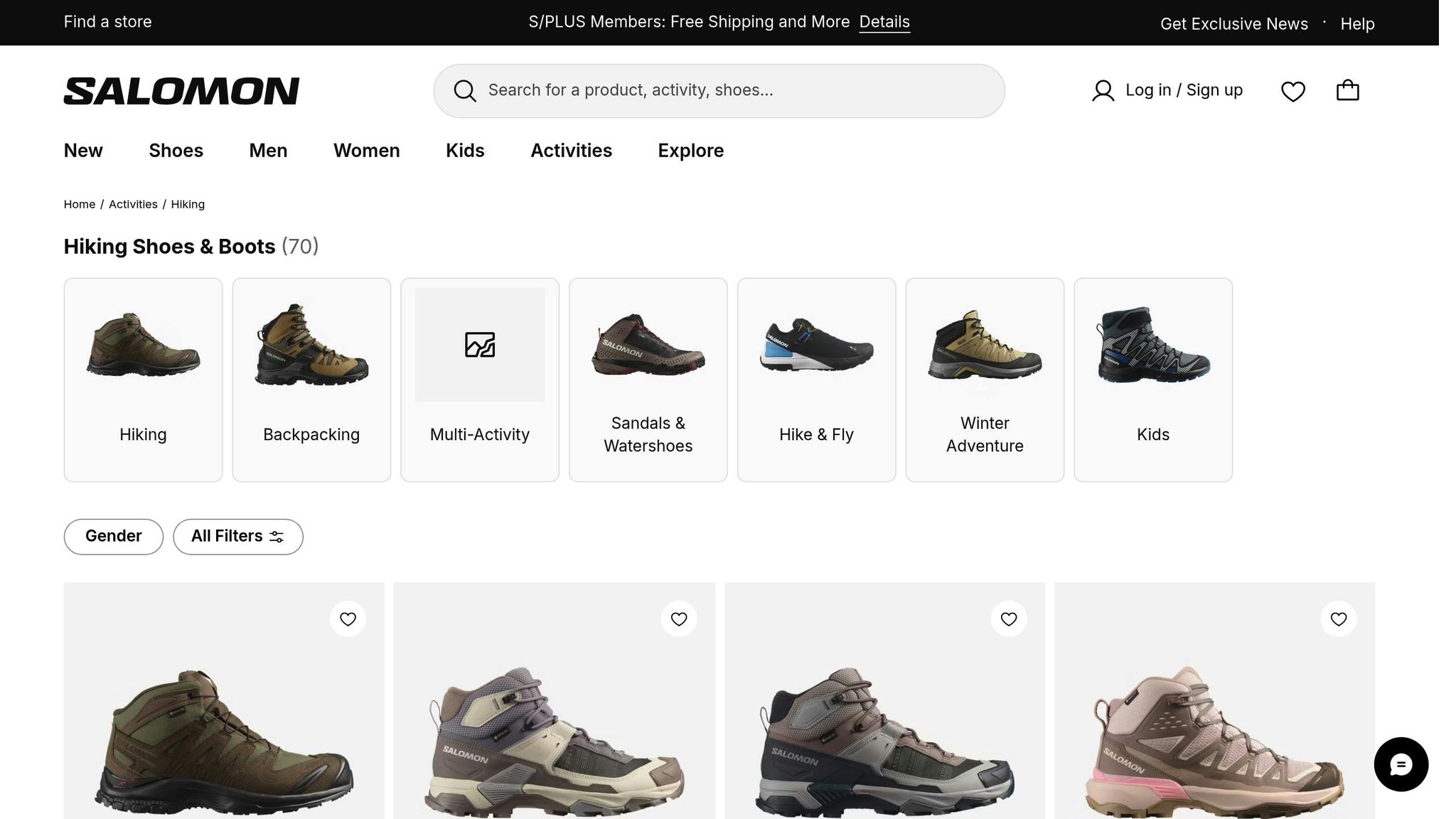Open the Gender filter dropdown

pyautogui.click(x=114, y=537)
